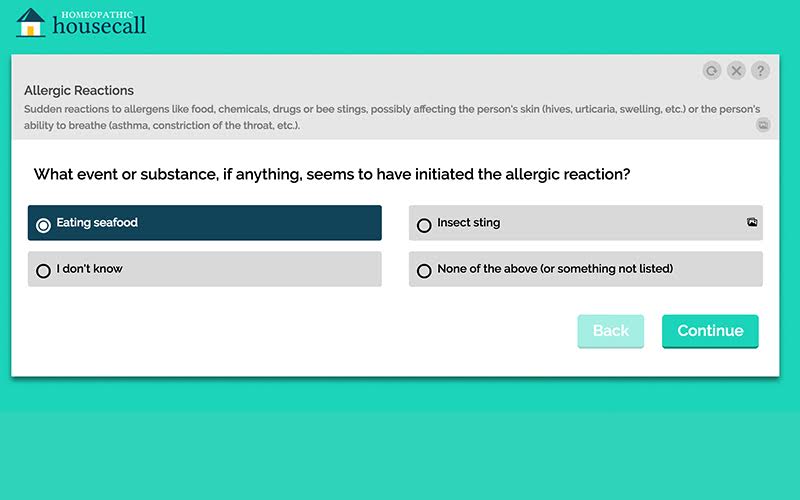The width and height of the screenshot is (800, 500).
Task: Open help with the question mark icon
Action: pos(760,70)
